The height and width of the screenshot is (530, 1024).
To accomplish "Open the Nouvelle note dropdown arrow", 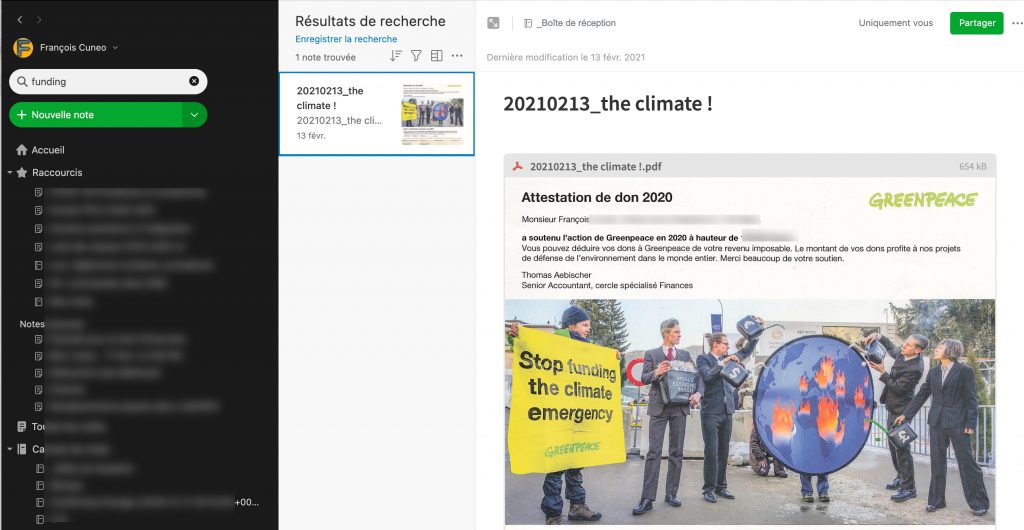I will coord(195,115).
